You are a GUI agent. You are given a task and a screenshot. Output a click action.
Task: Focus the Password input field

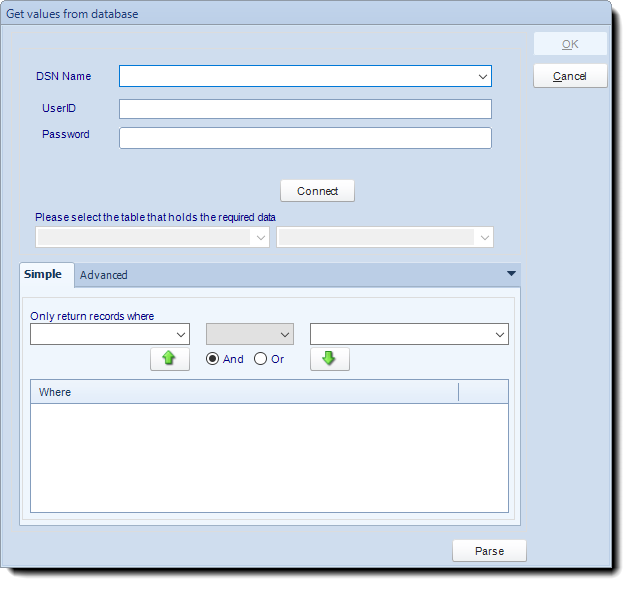305,138
